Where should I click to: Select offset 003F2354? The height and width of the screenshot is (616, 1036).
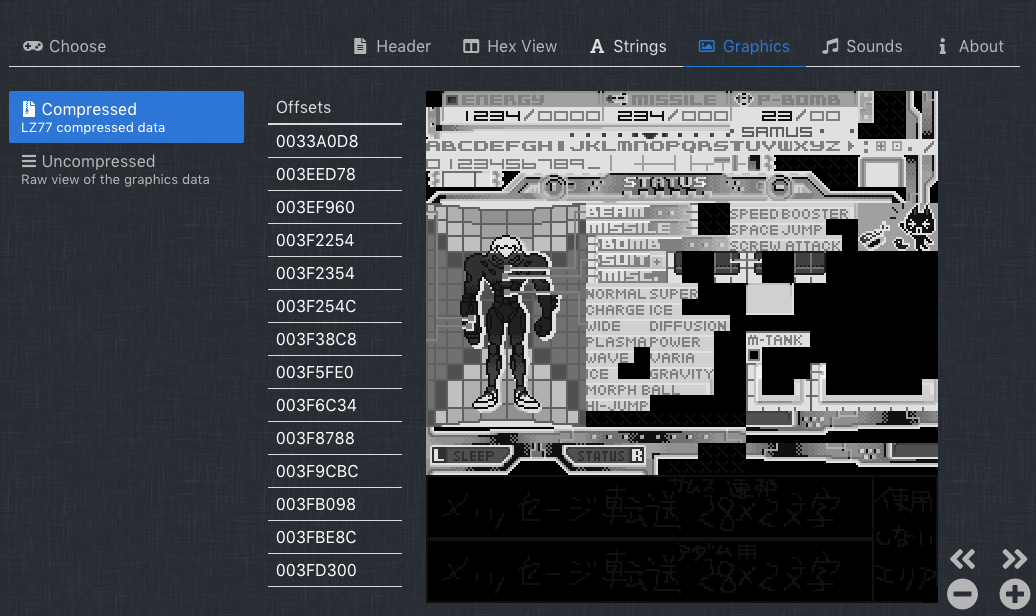click(x=335, y=274)
